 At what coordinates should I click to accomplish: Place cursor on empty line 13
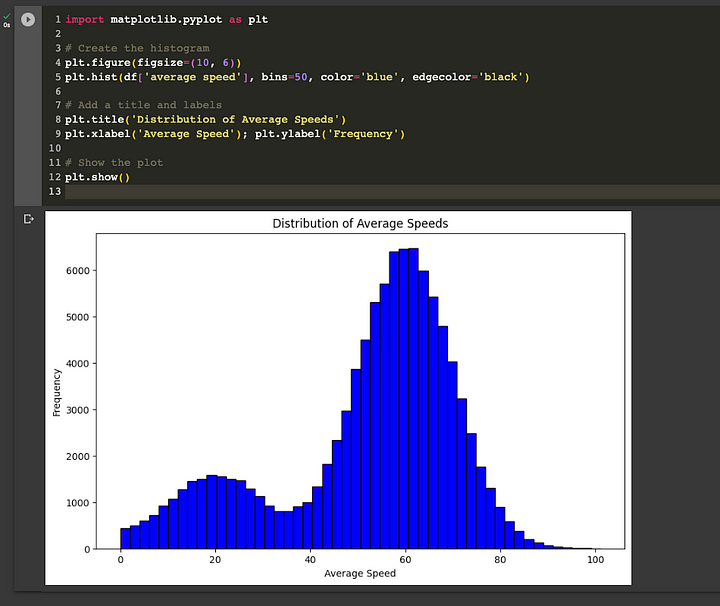pyautogui.click(x=300, y=192)
